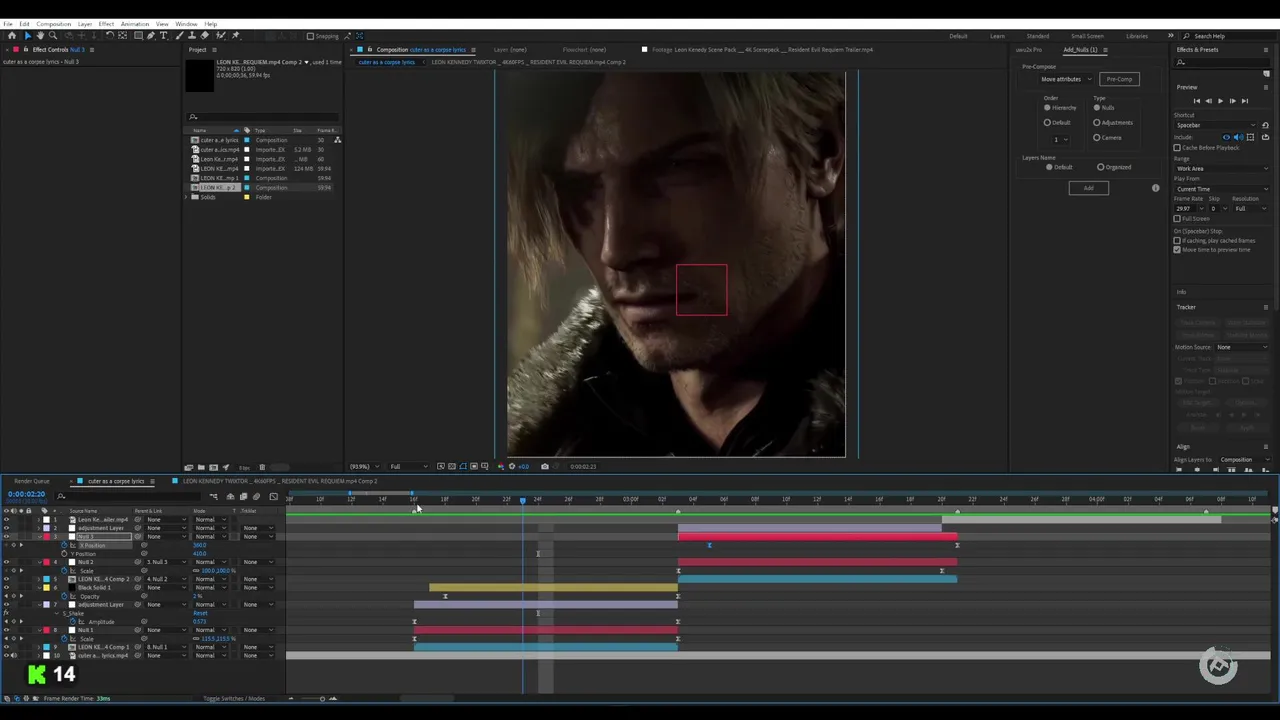
Task: Switch to the Libraries workspace
Action: [1137, 36]
